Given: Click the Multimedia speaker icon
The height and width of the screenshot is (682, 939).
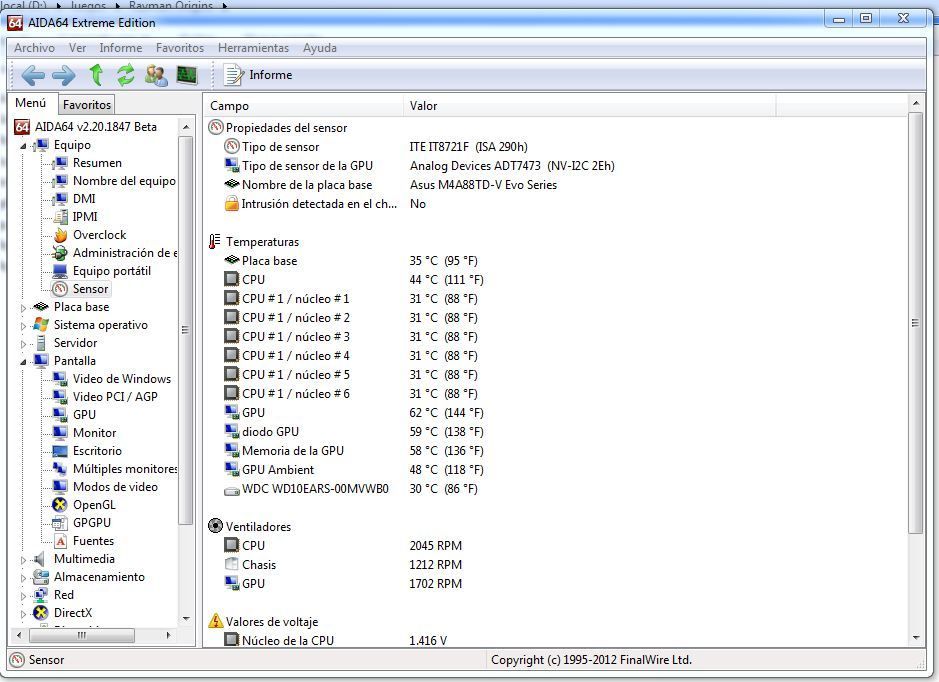Looking at the screenshot, I should click(40, 559).
